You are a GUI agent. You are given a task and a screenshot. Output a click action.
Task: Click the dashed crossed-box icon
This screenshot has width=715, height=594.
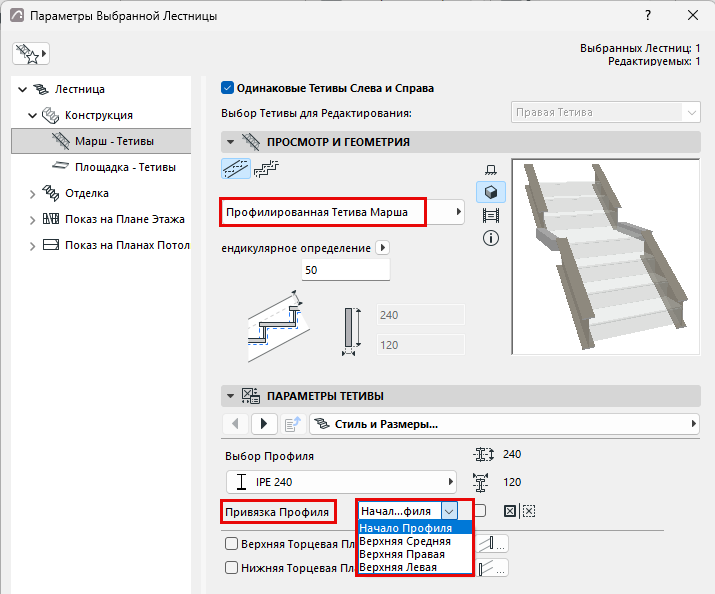tap(529, 511)
